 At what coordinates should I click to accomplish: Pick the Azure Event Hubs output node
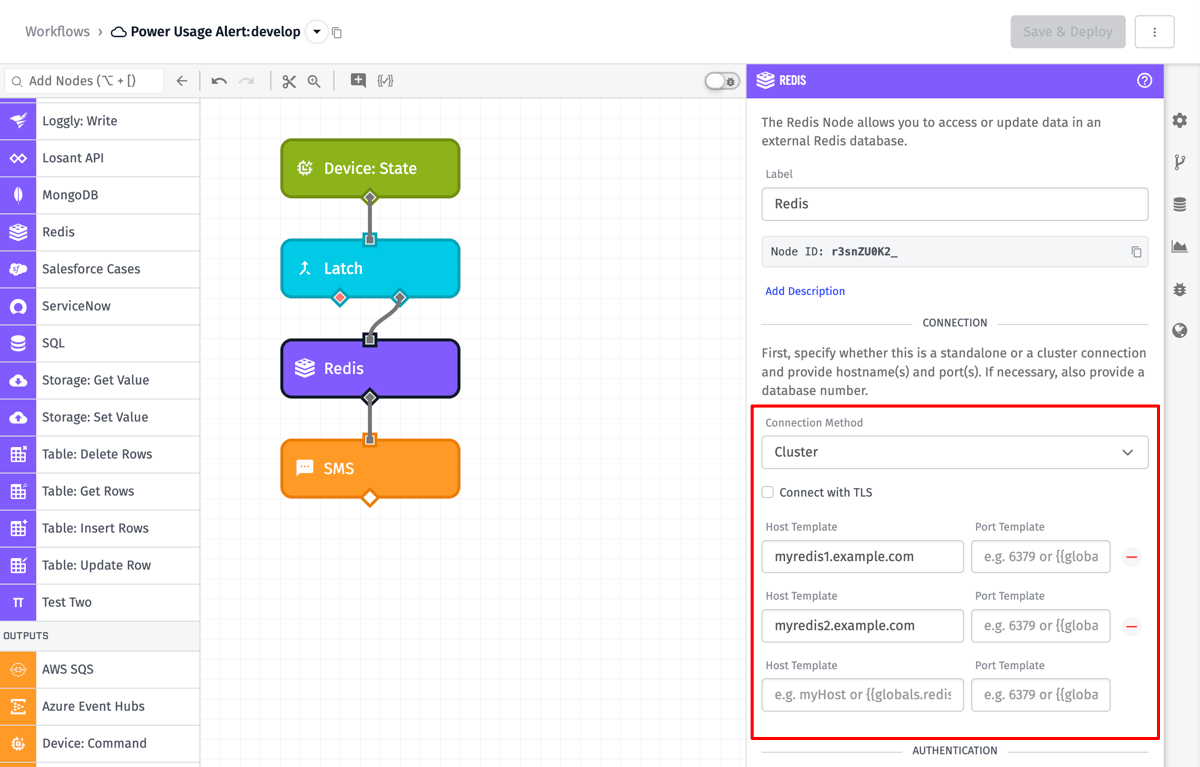pos(100,706)
